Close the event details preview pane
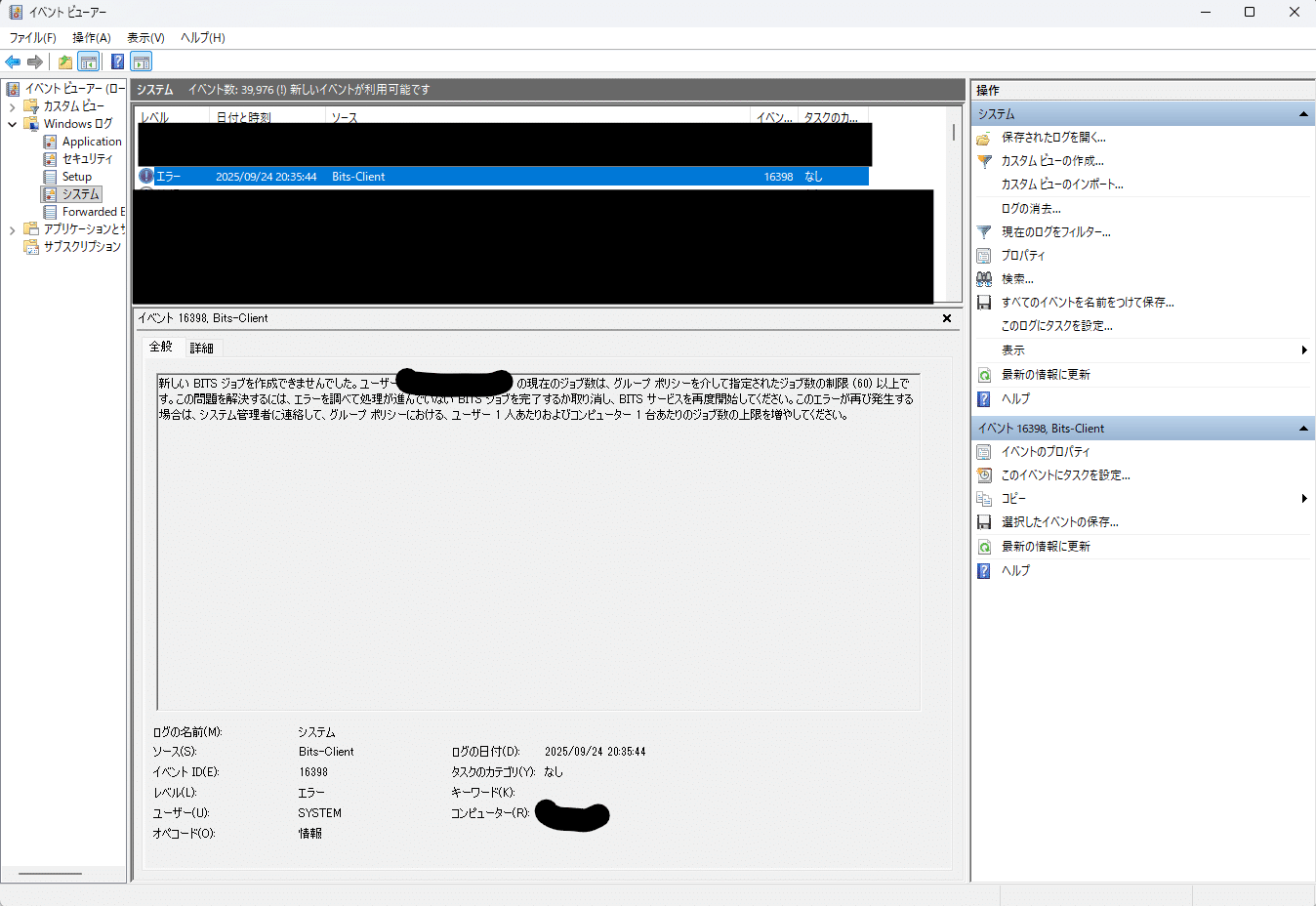The width and height of the screenshot is (1316, 906). pyautogui.click(x=946, y=317)
